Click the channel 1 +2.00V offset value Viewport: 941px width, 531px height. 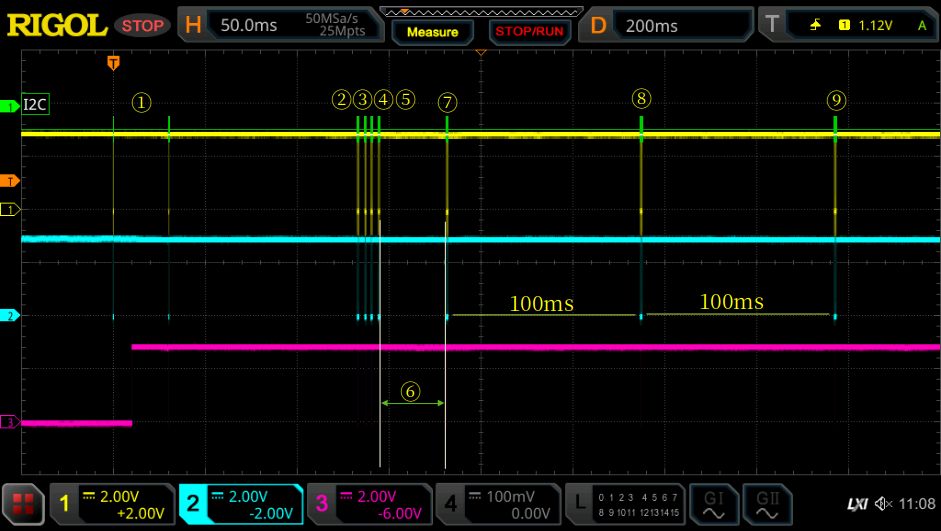tap(140, 514)
